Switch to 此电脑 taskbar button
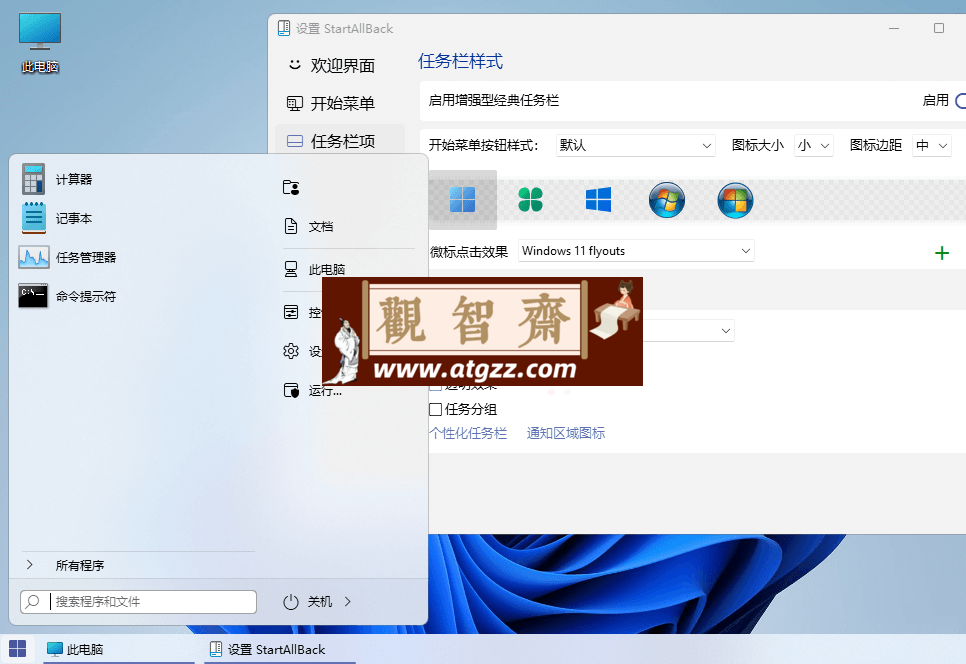966x664 pixels. click(x=119, y=649)
